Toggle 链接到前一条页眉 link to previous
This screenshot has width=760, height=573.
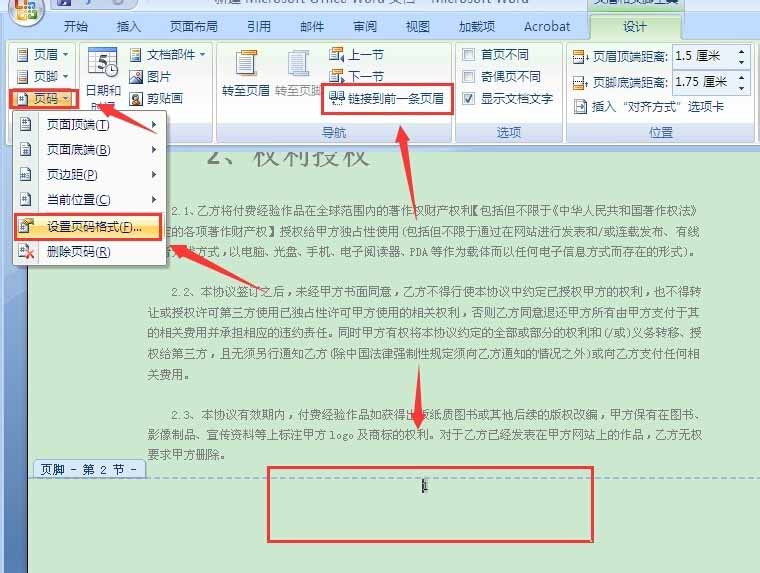[387, 99]
